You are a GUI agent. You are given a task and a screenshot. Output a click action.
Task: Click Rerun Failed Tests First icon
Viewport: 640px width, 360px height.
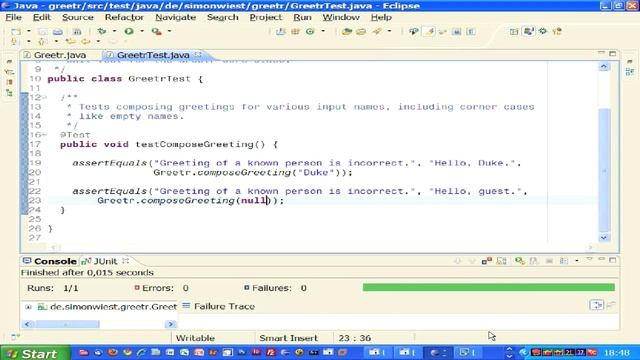click(533, 261)
